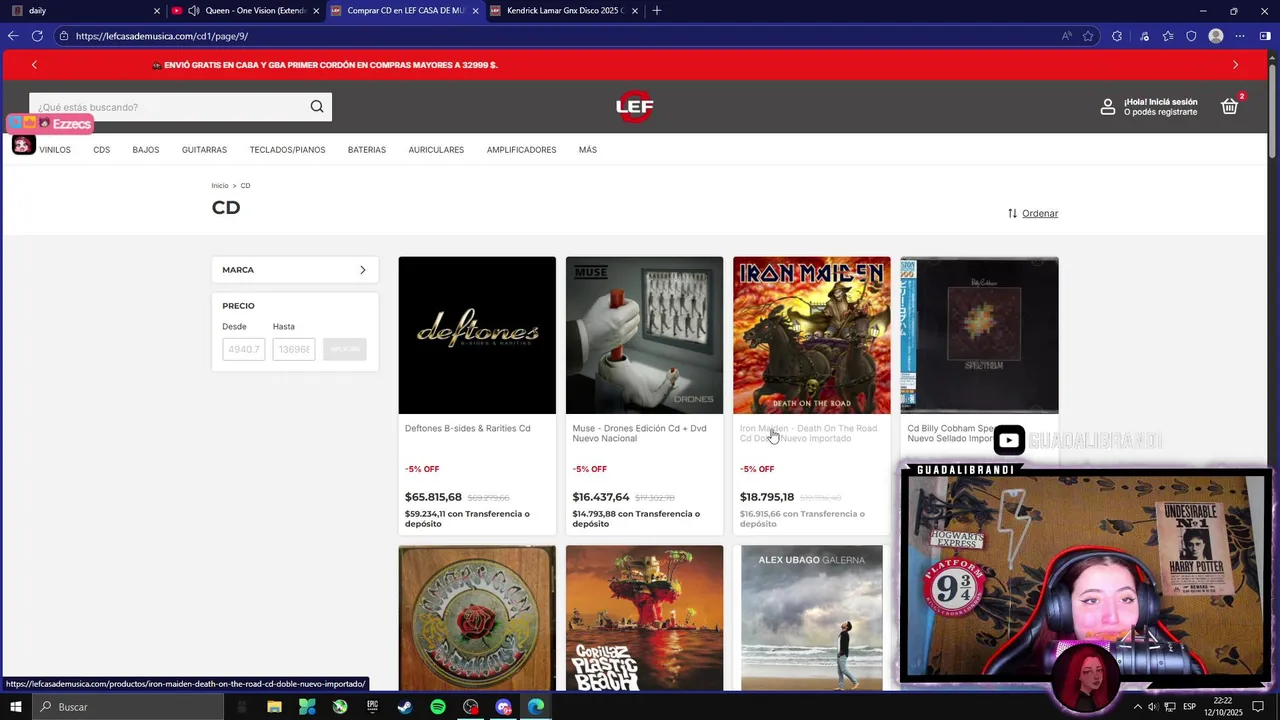The height and width of the screenshot is (720, 1280).
Task: Switch to Queen - One Vision tab
Action: [245, 11]
